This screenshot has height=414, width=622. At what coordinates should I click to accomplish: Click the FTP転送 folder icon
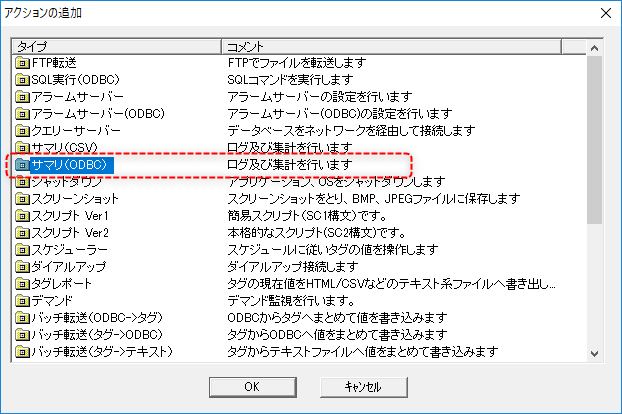pyautogui.click(x=23, y=63)
